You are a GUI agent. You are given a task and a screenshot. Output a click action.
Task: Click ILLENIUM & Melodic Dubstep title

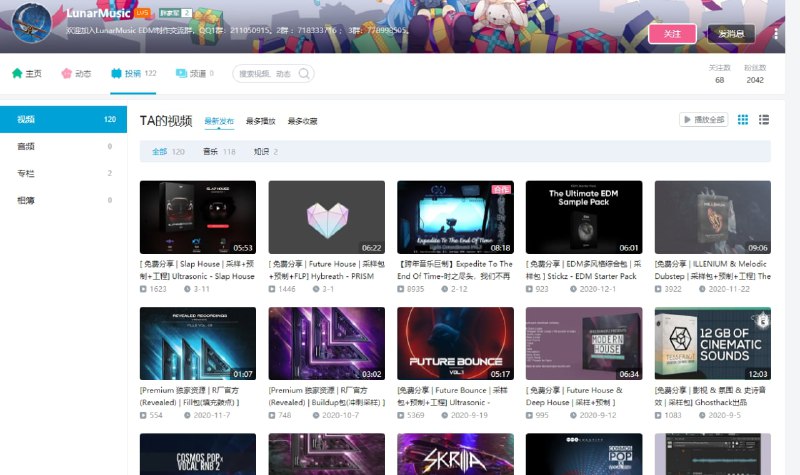[713, 270]
